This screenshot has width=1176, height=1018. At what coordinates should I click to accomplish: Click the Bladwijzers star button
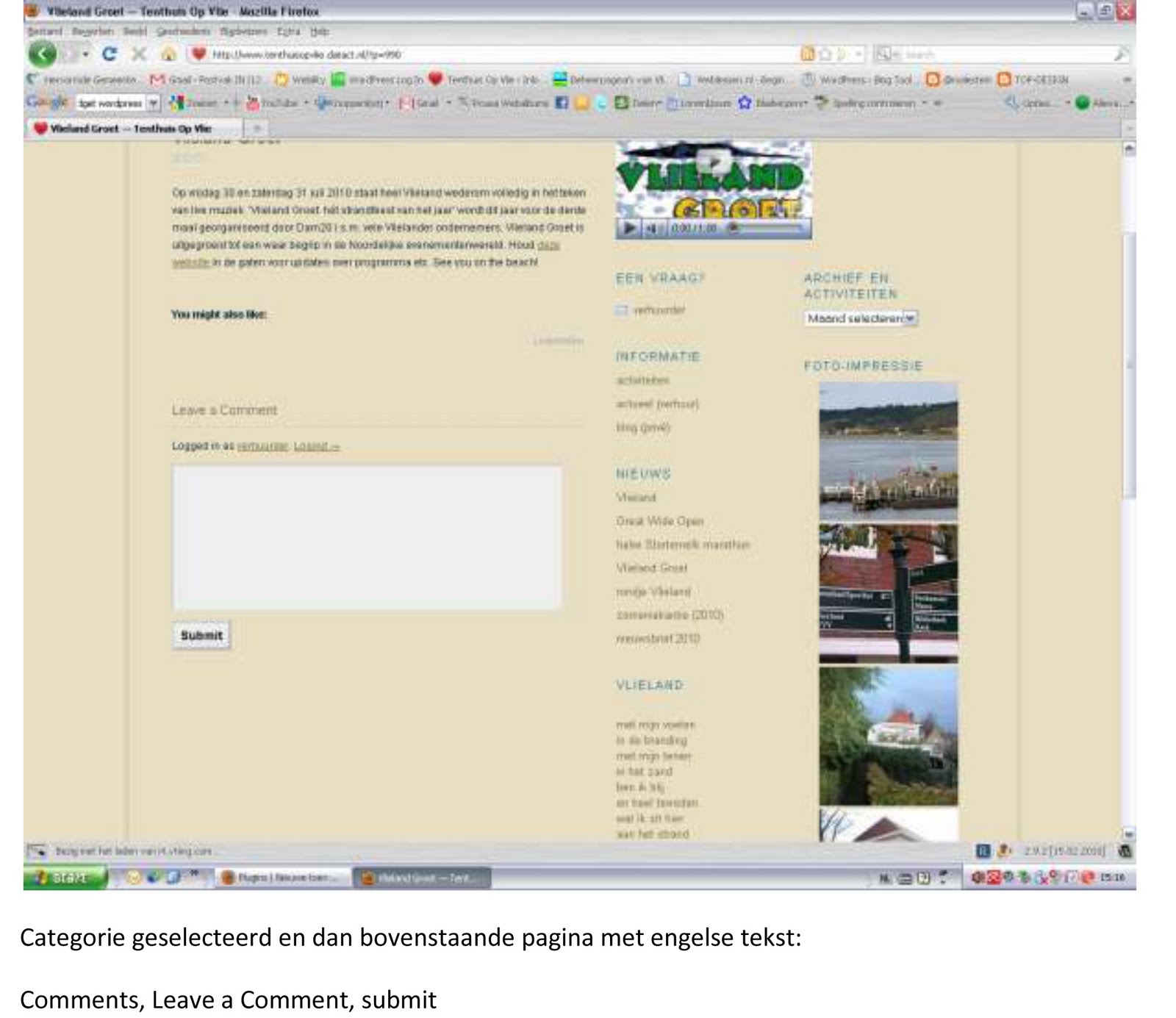(772, 103)
